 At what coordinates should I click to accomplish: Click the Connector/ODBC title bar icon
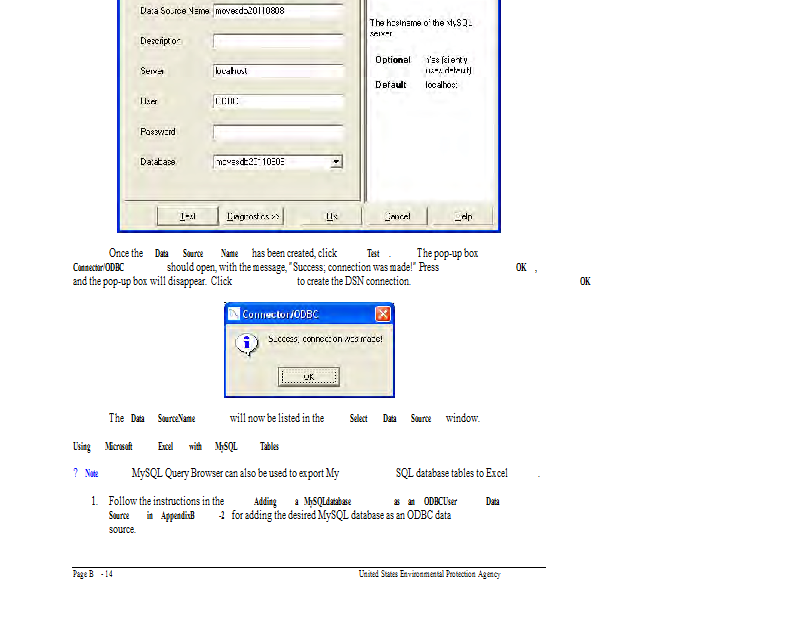[x=233, y=314]
